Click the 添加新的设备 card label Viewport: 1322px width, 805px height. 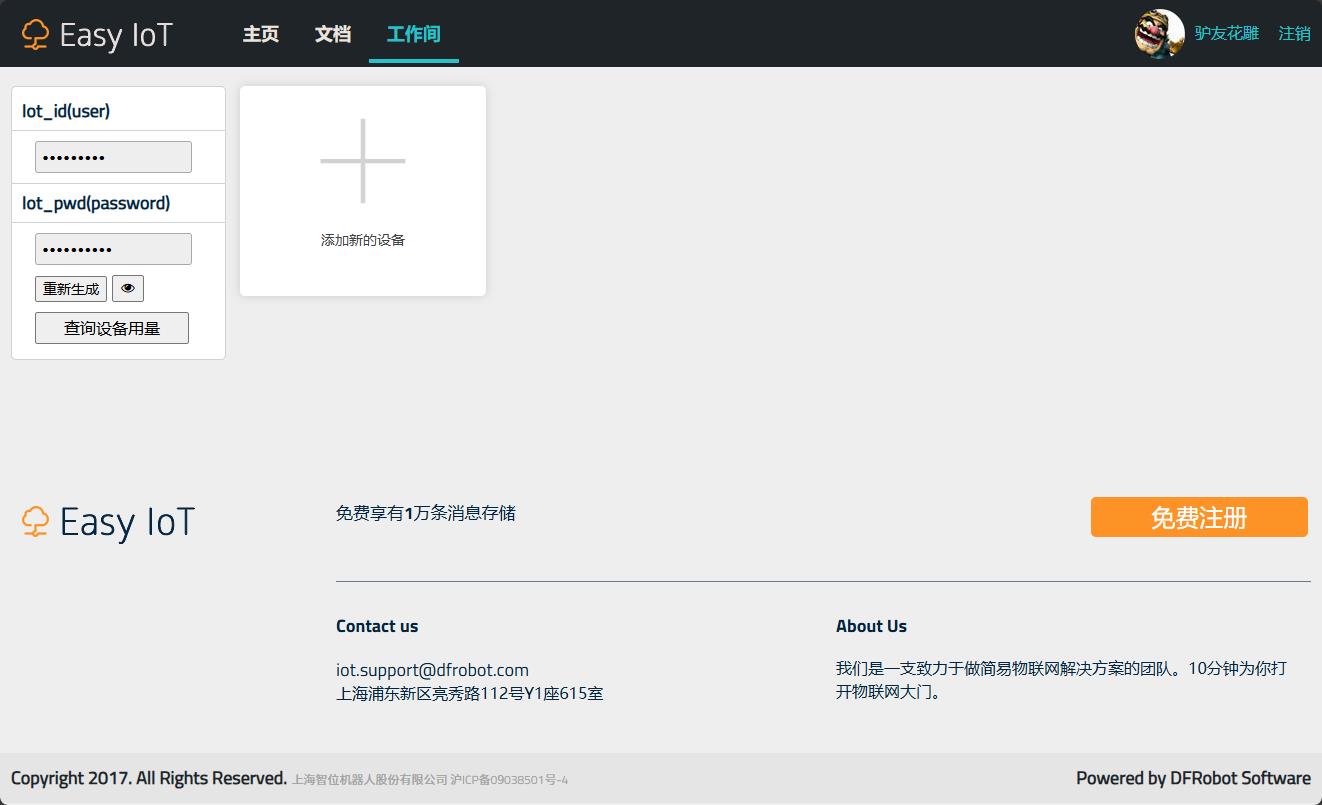coord(363,240)
